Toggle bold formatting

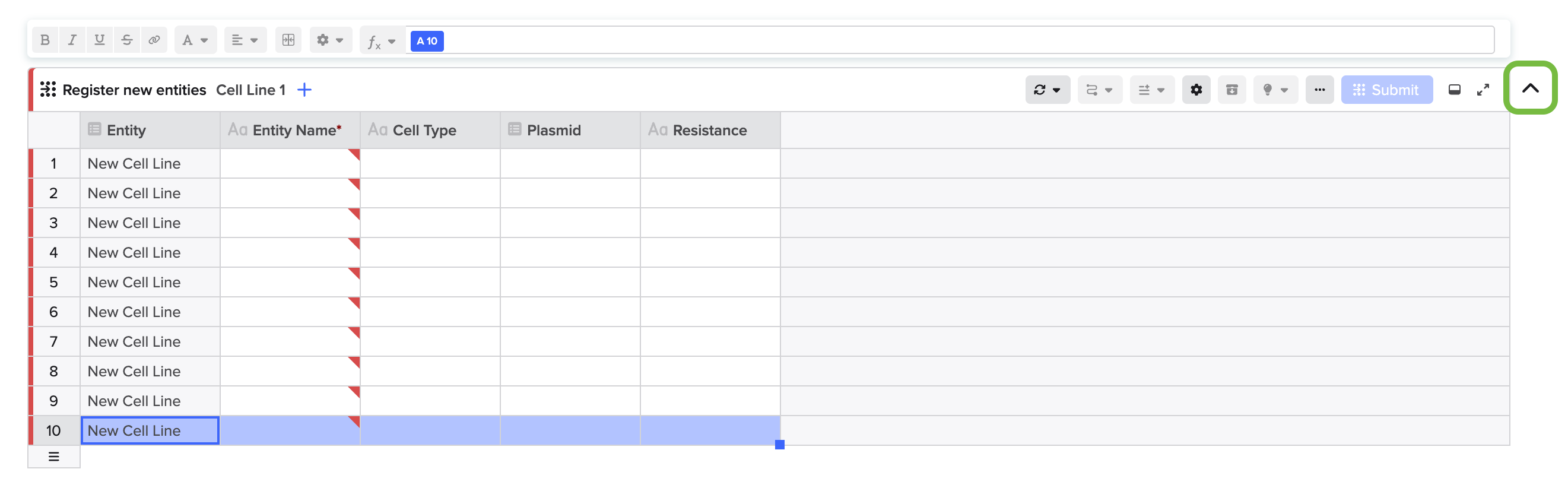point(45,40)
